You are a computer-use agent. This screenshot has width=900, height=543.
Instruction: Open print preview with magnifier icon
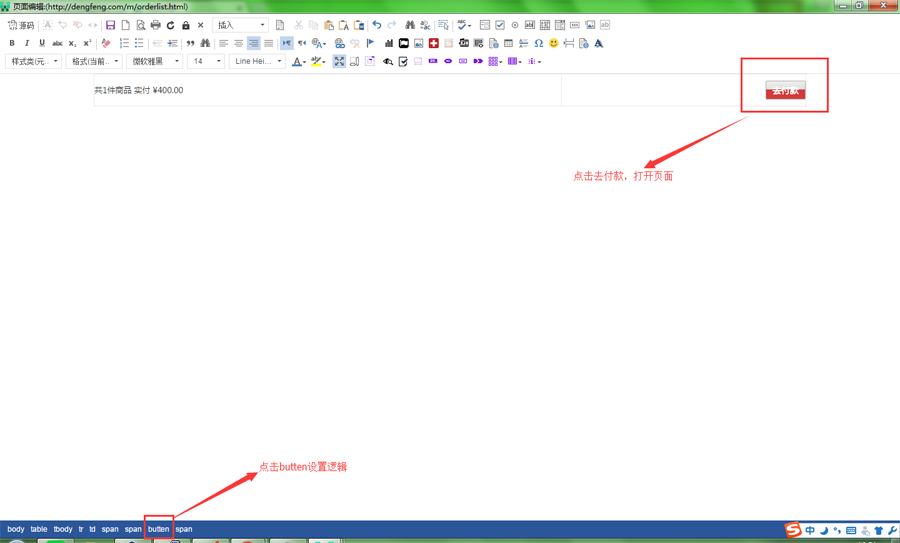141,25
